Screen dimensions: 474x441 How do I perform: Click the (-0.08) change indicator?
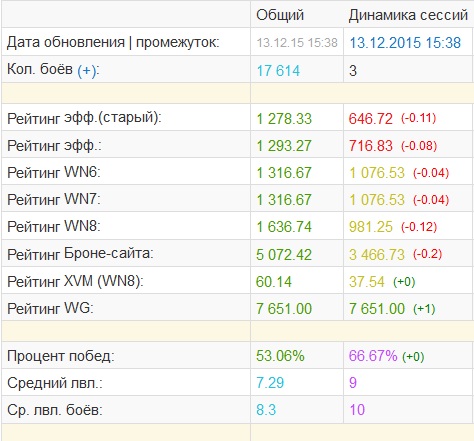[419, 146]
